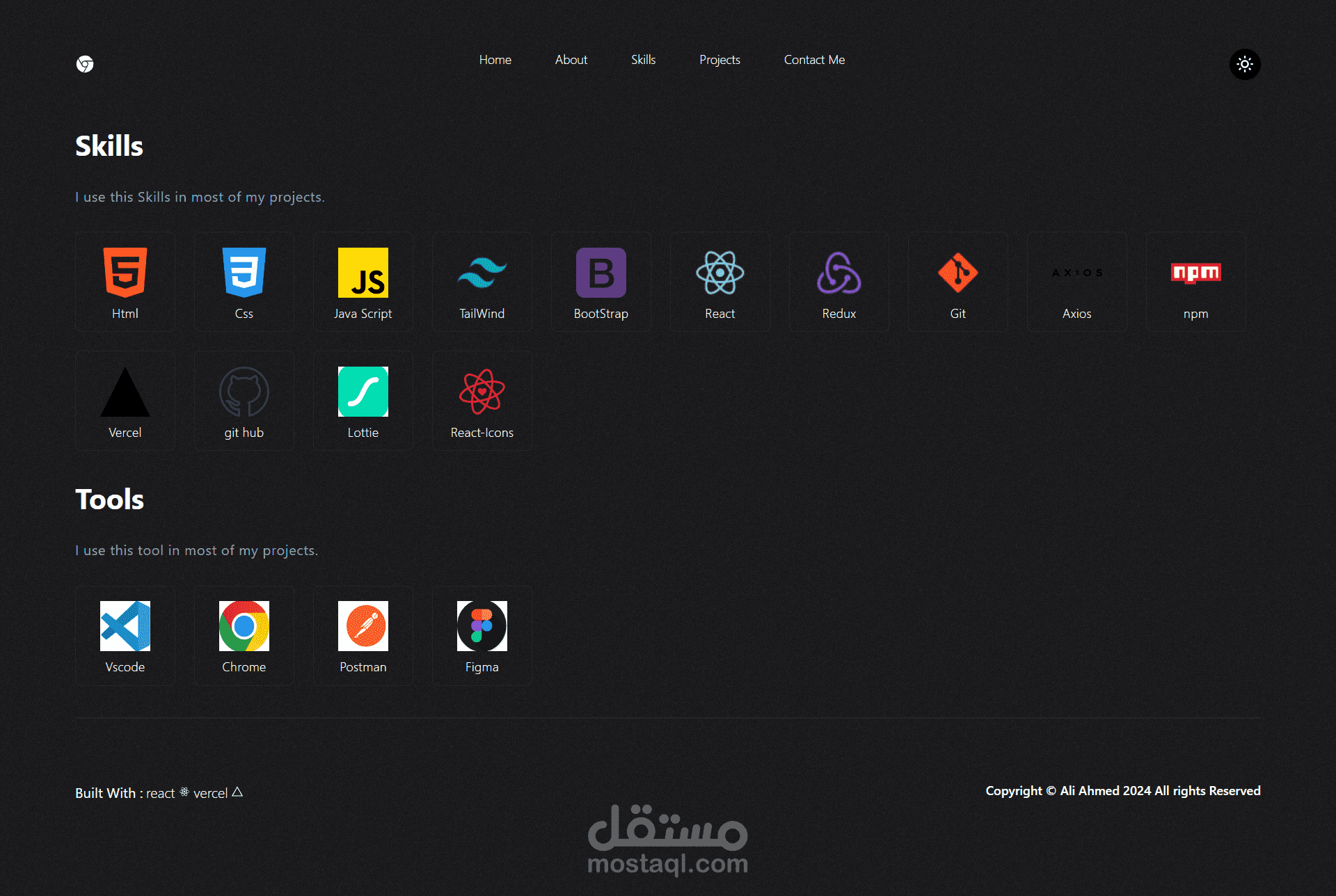Click the Postman tool icon
Image resolution: width=1336 pixels, height=896 pixels.
363,625
